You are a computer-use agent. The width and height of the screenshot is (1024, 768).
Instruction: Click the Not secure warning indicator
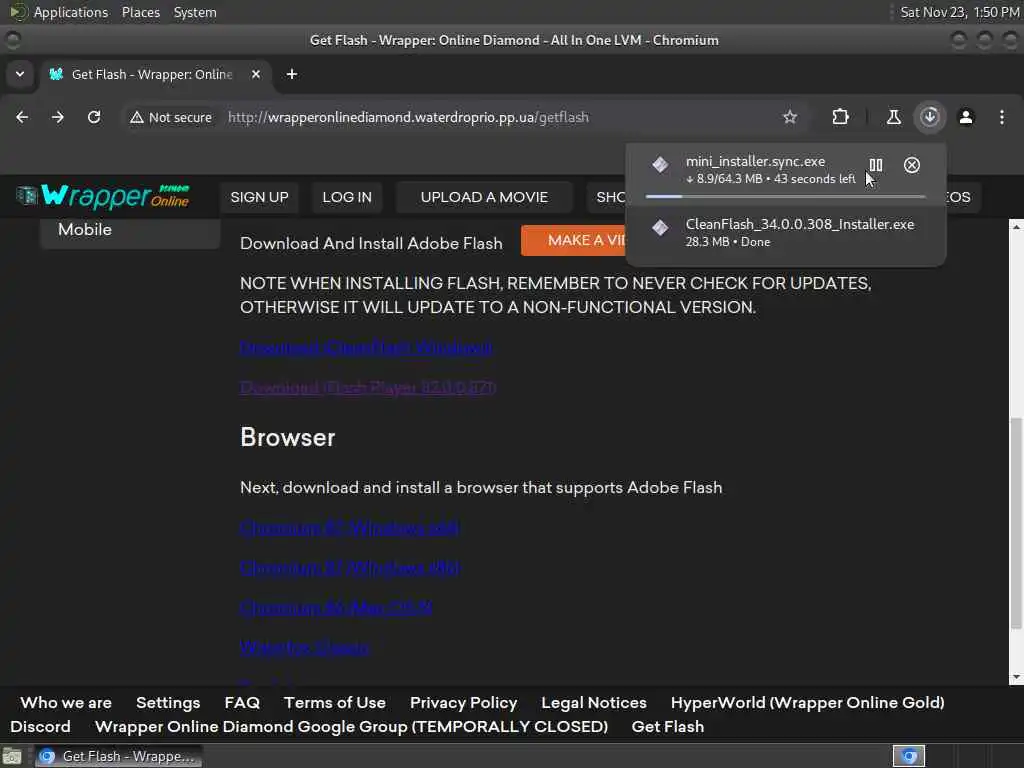click(x=171, y=118)
